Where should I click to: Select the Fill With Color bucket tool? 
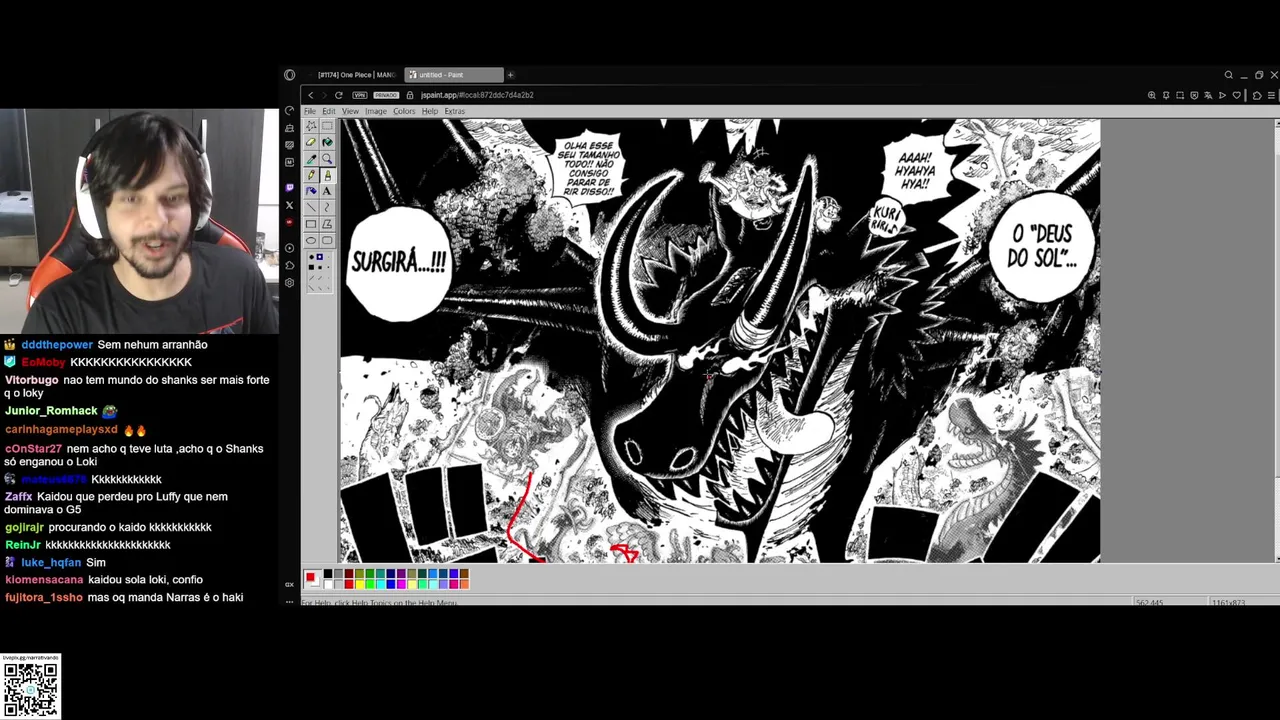(x=327, y=142)
